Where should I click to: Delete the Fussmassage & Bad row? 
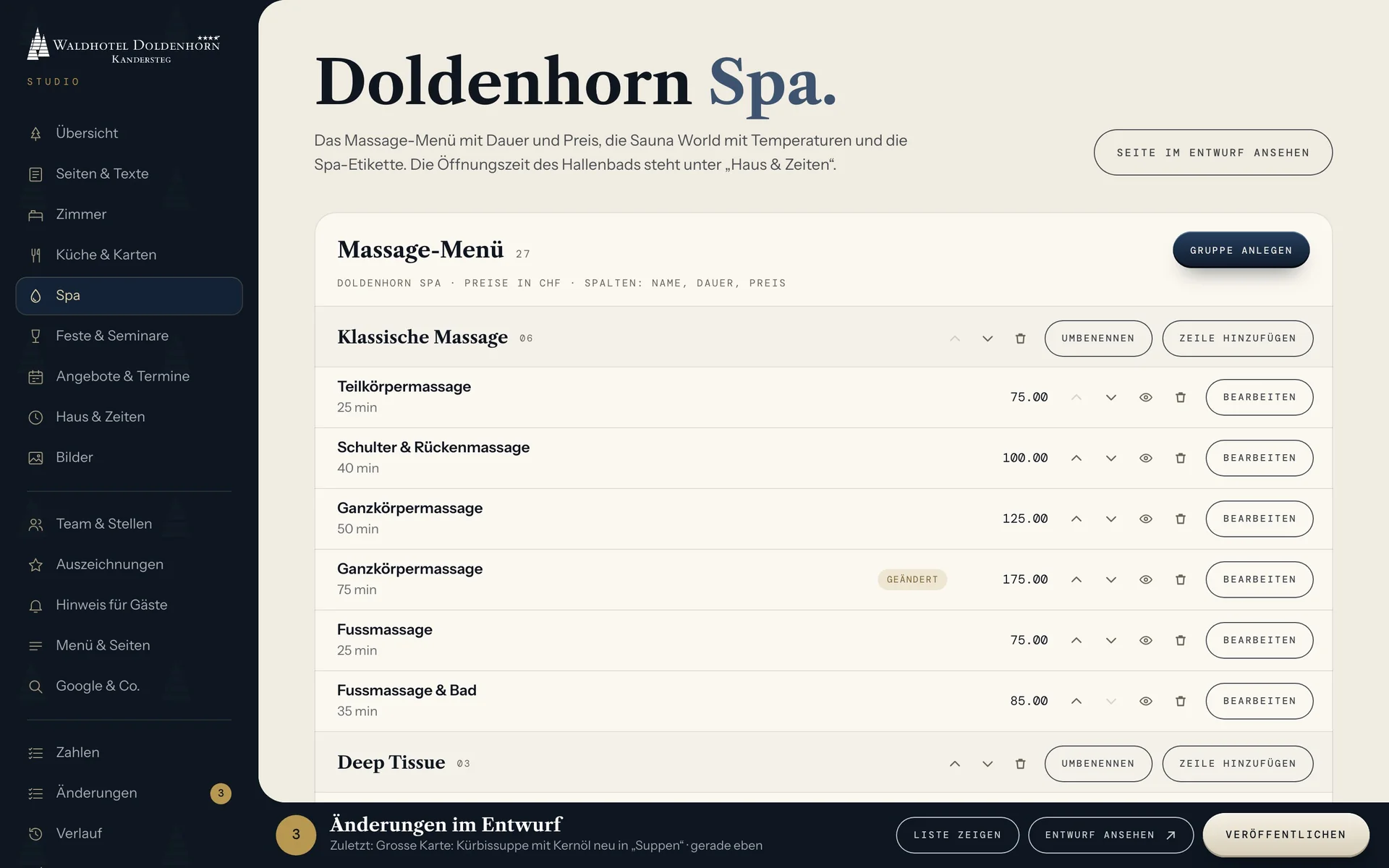tap(1181, 701)
